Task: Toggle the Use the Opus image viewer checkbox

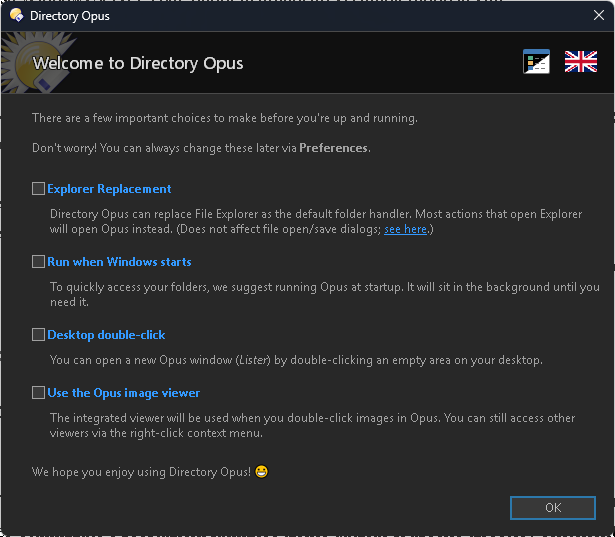Action: tap(38, 393)
